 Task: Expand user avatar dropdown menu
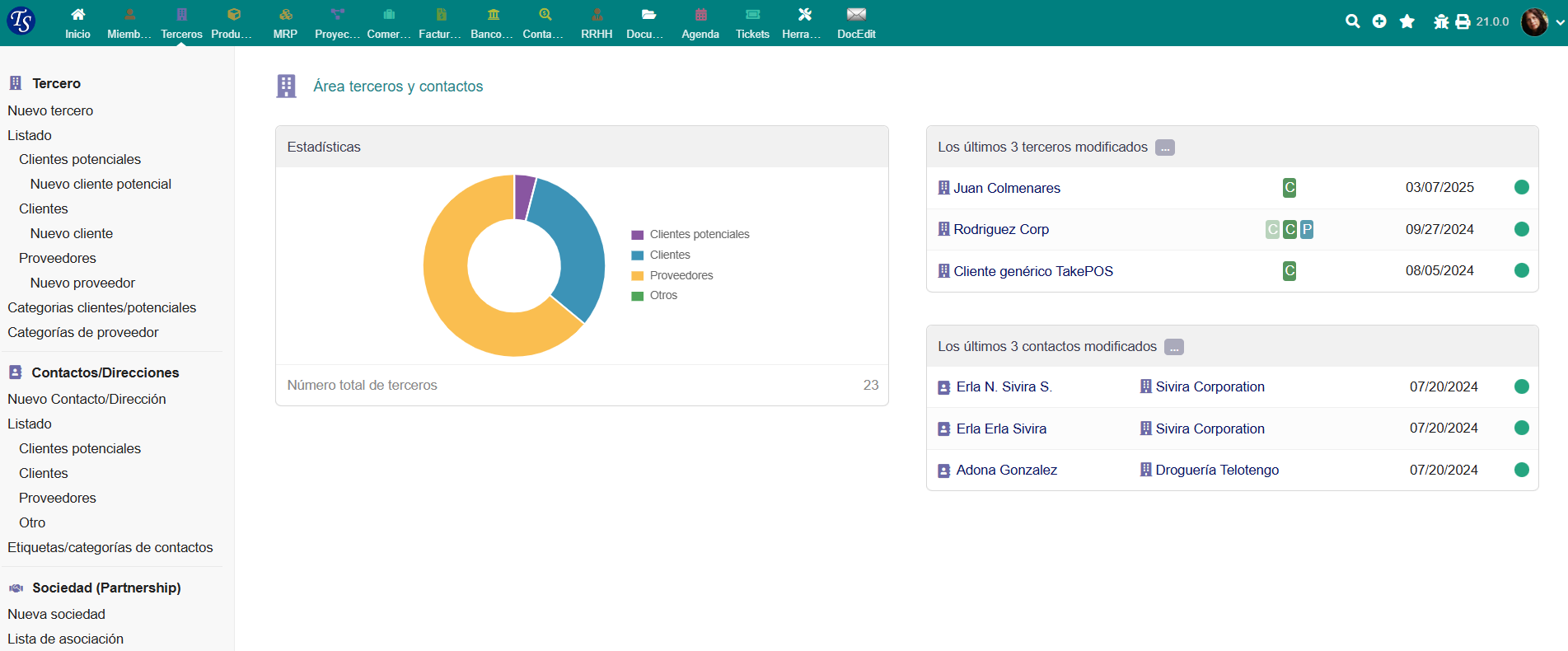(x=1541, y=22)
